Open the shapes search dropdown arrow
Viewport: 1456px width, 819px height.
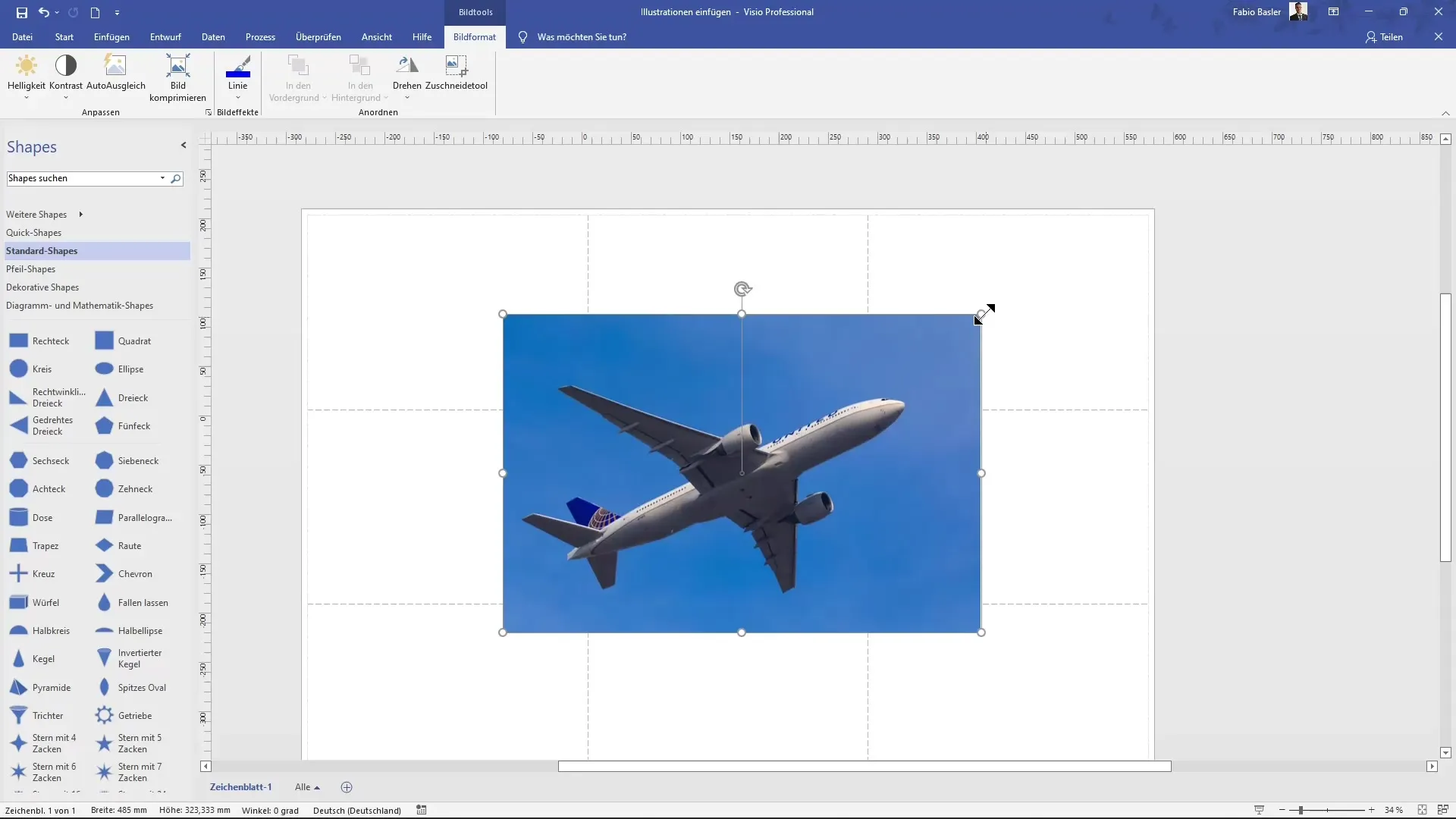tap(162, 178)
